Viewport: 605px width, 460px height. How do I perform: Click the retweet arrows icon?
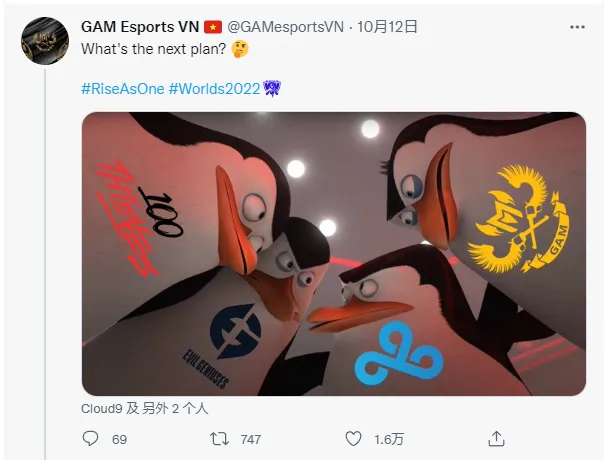[219, 439]
